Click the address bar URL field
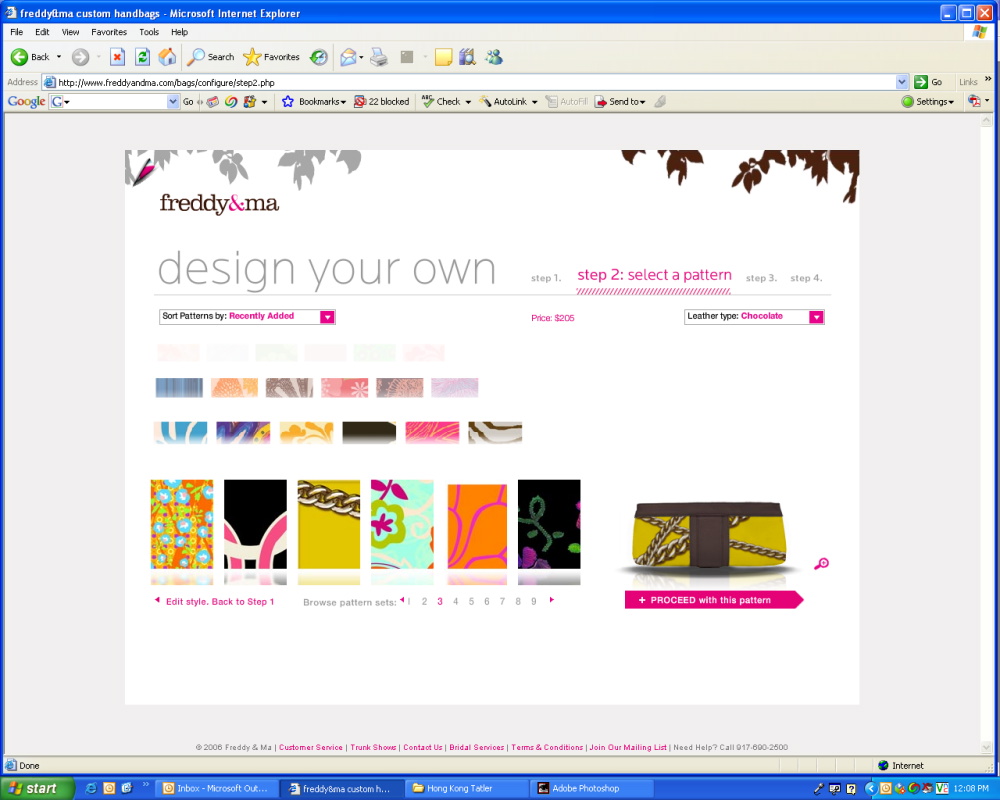 point(476,82)
